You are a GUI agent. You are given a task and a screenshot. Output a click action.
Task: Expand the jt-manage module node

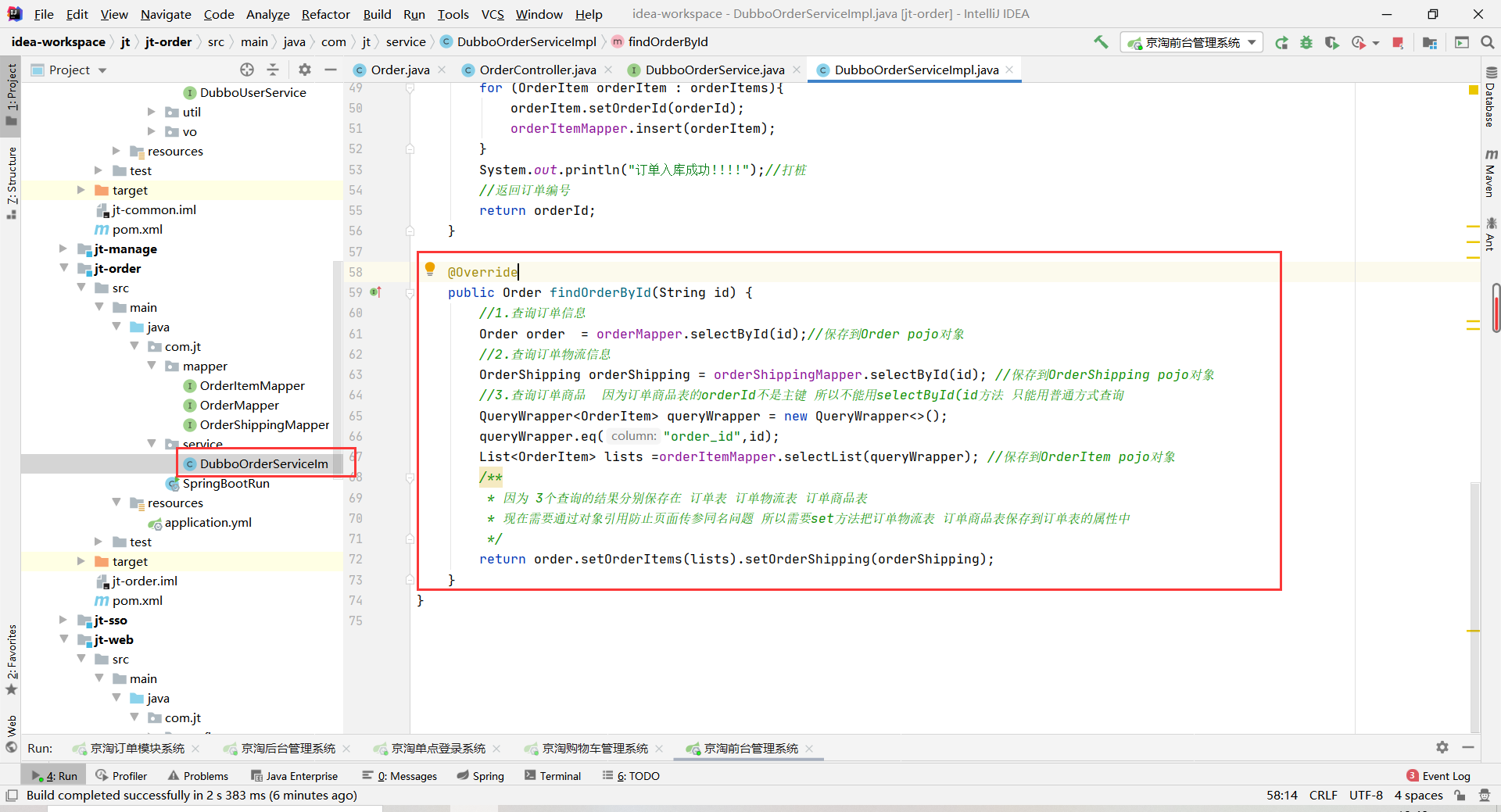click(64, 249)
